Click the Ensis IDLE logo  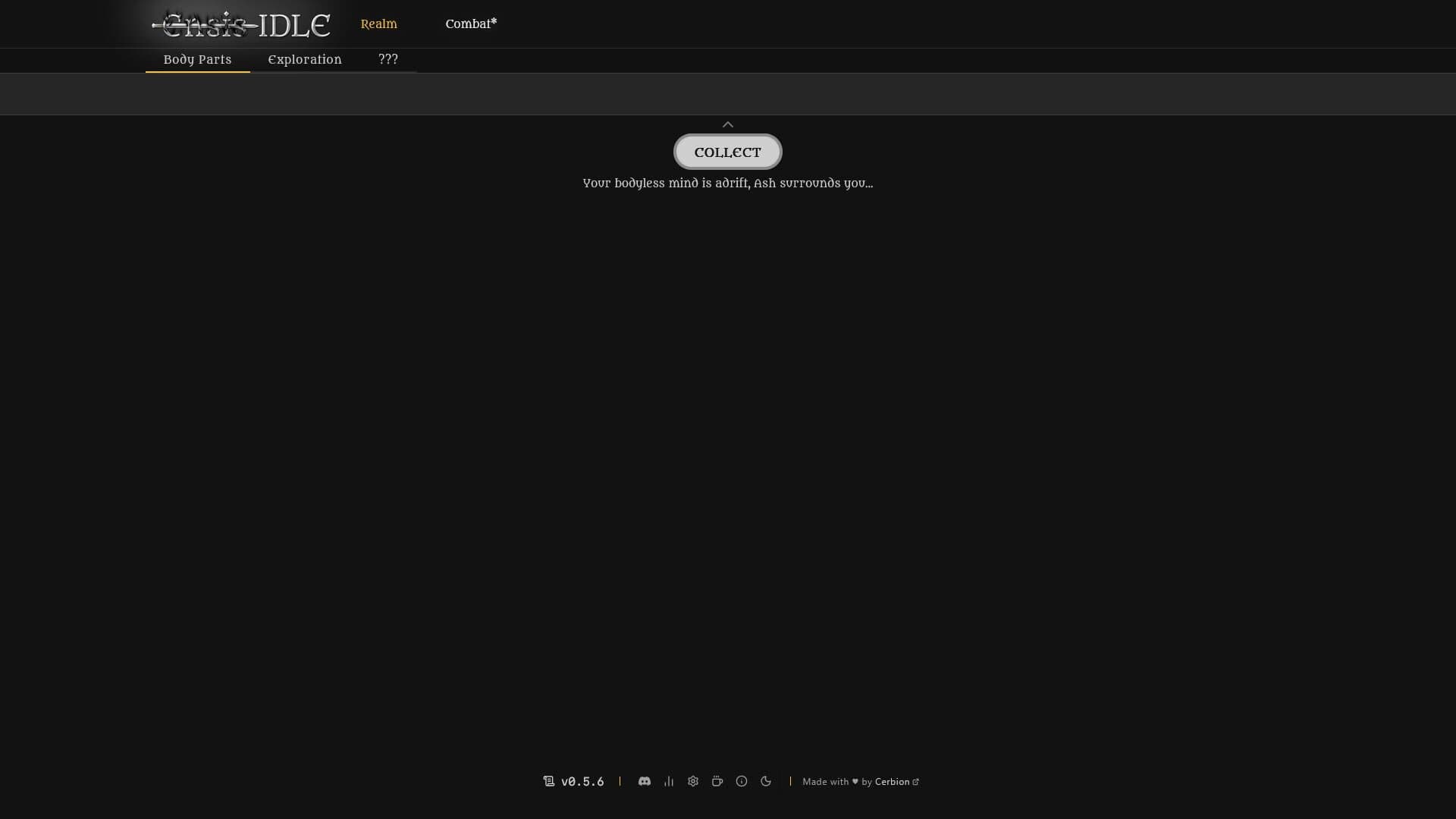241,25
